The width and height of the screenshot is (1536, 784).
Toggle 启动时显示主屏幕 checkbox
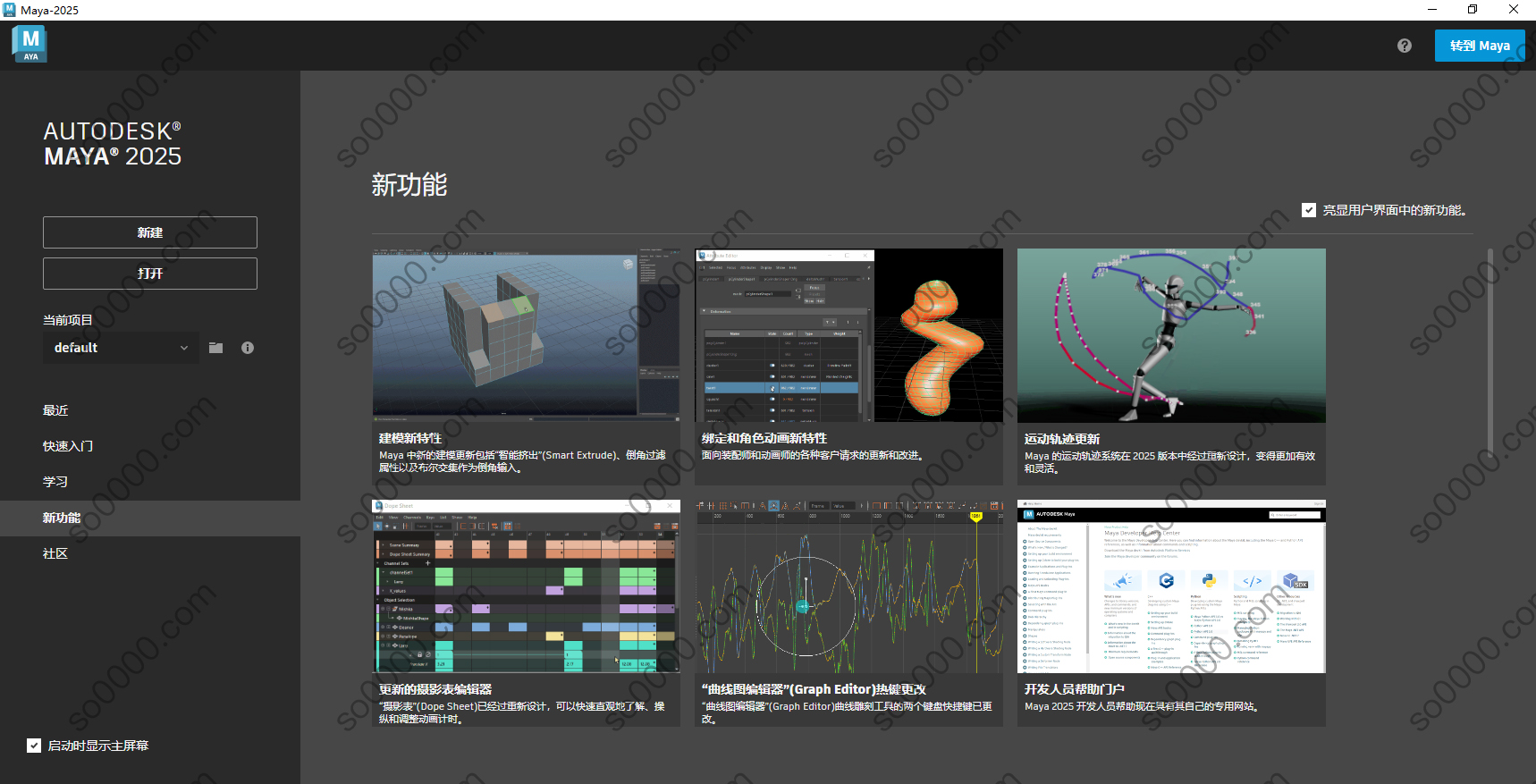pos(34,746)
